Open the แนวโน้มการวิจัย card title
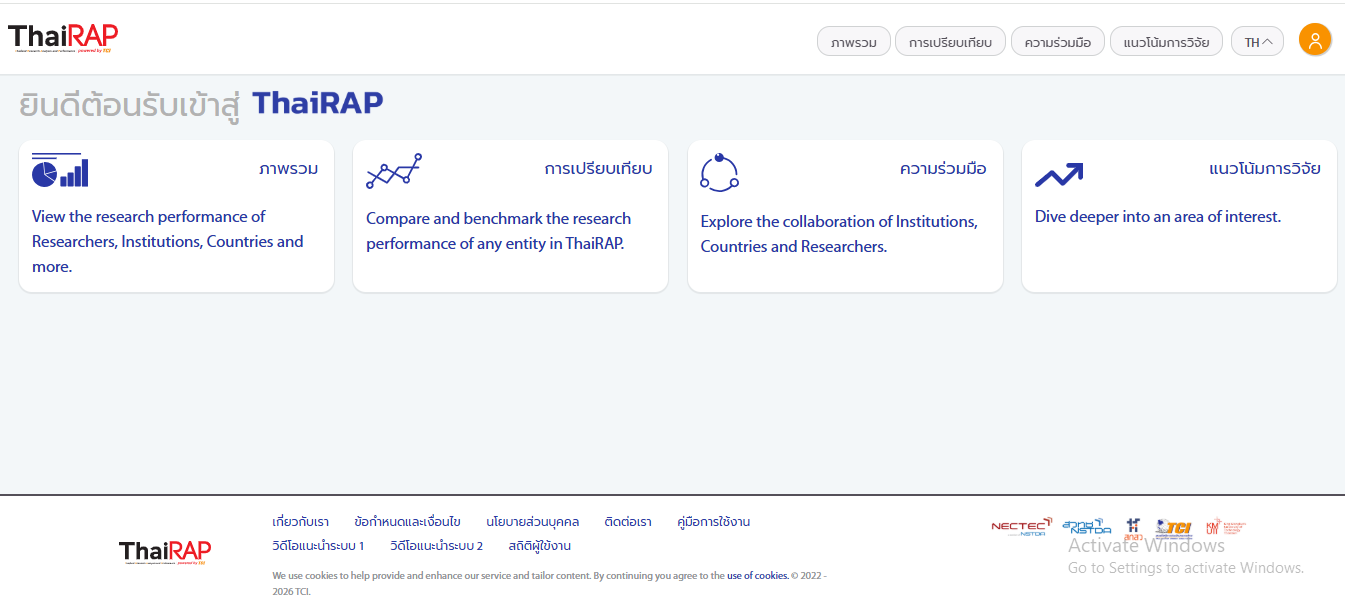This screenshot has height=602, width=1345. 1265,168
